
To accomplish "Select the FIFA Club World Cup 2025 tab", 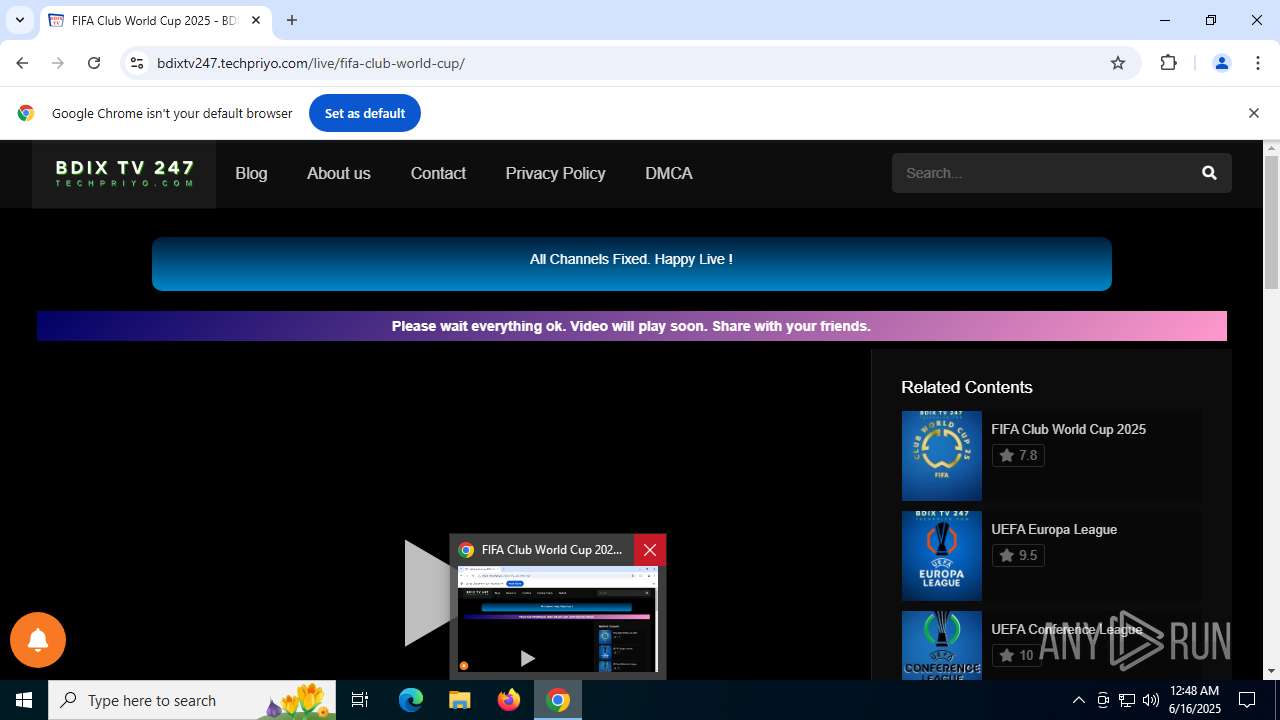I will point(155,20).
